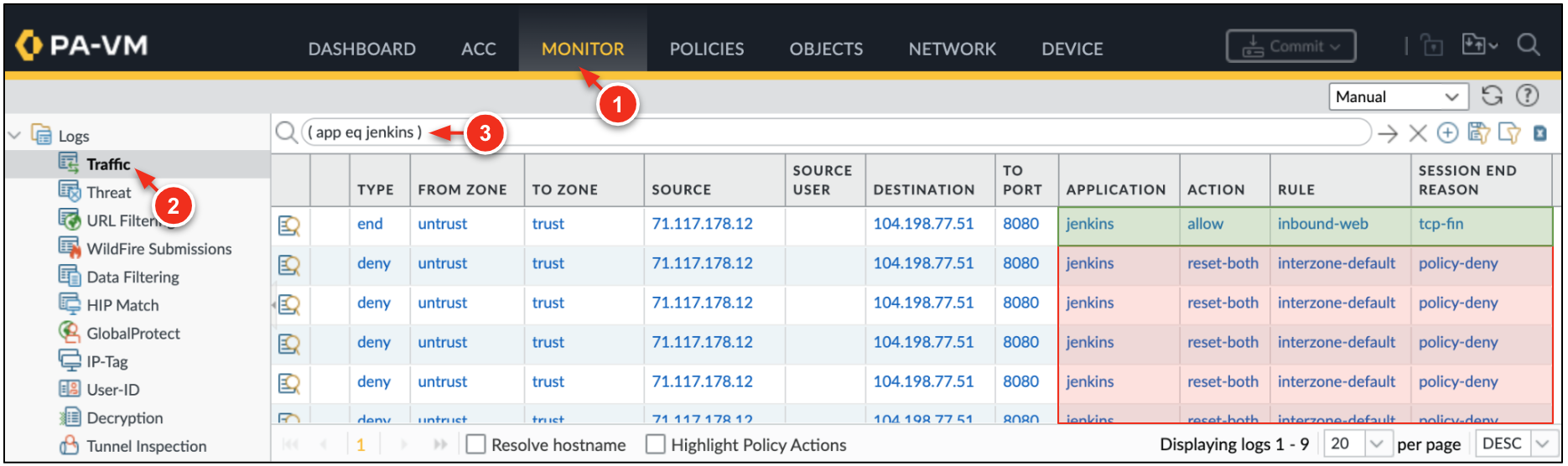Click the search magnifier in top bar
This screenshot has height=466, width=1568.
click(1528, 45)
